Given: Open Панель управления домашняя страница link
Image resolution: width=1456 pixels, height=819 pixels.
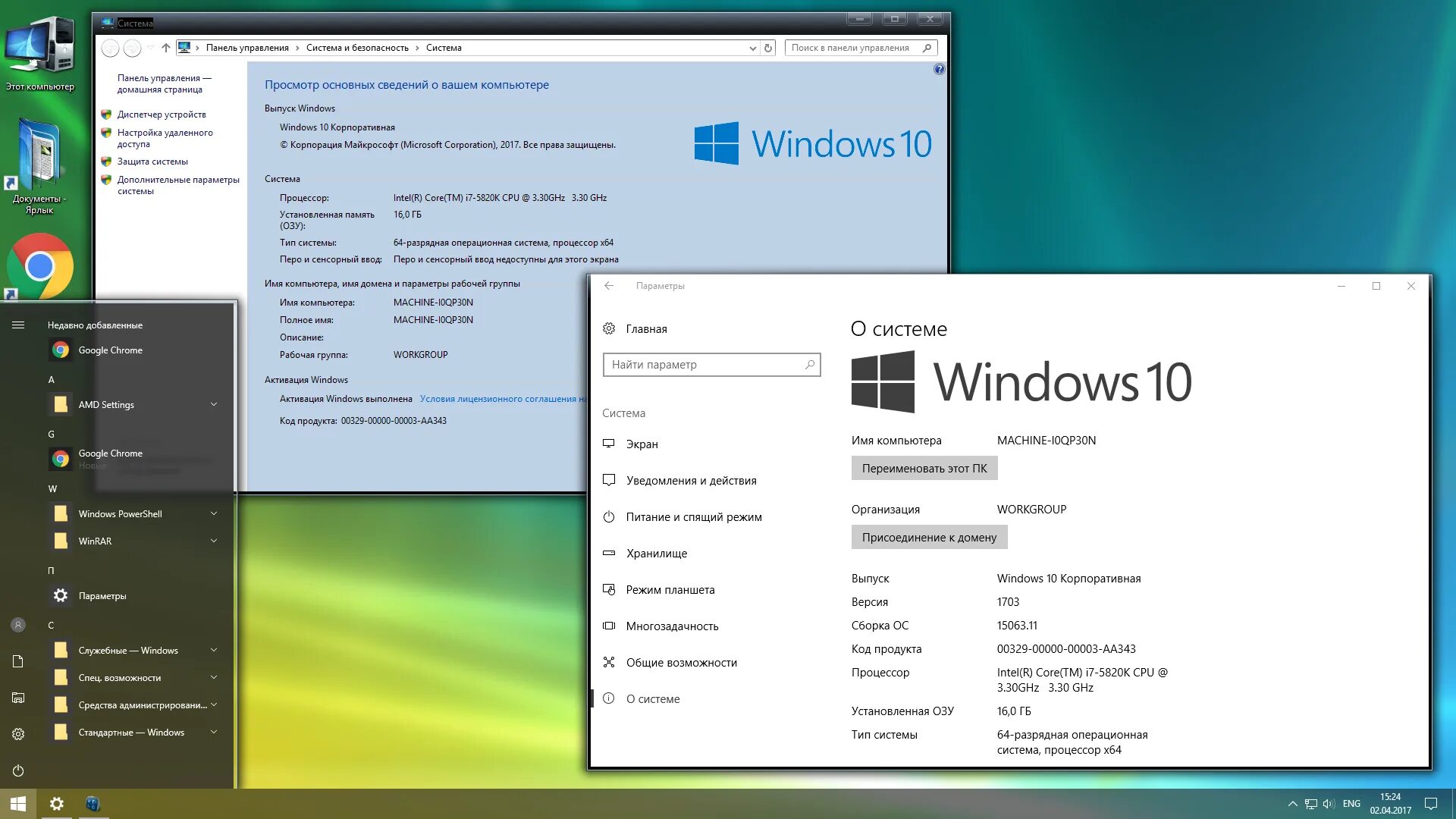Looking at the screenshot, I should 164,83.
